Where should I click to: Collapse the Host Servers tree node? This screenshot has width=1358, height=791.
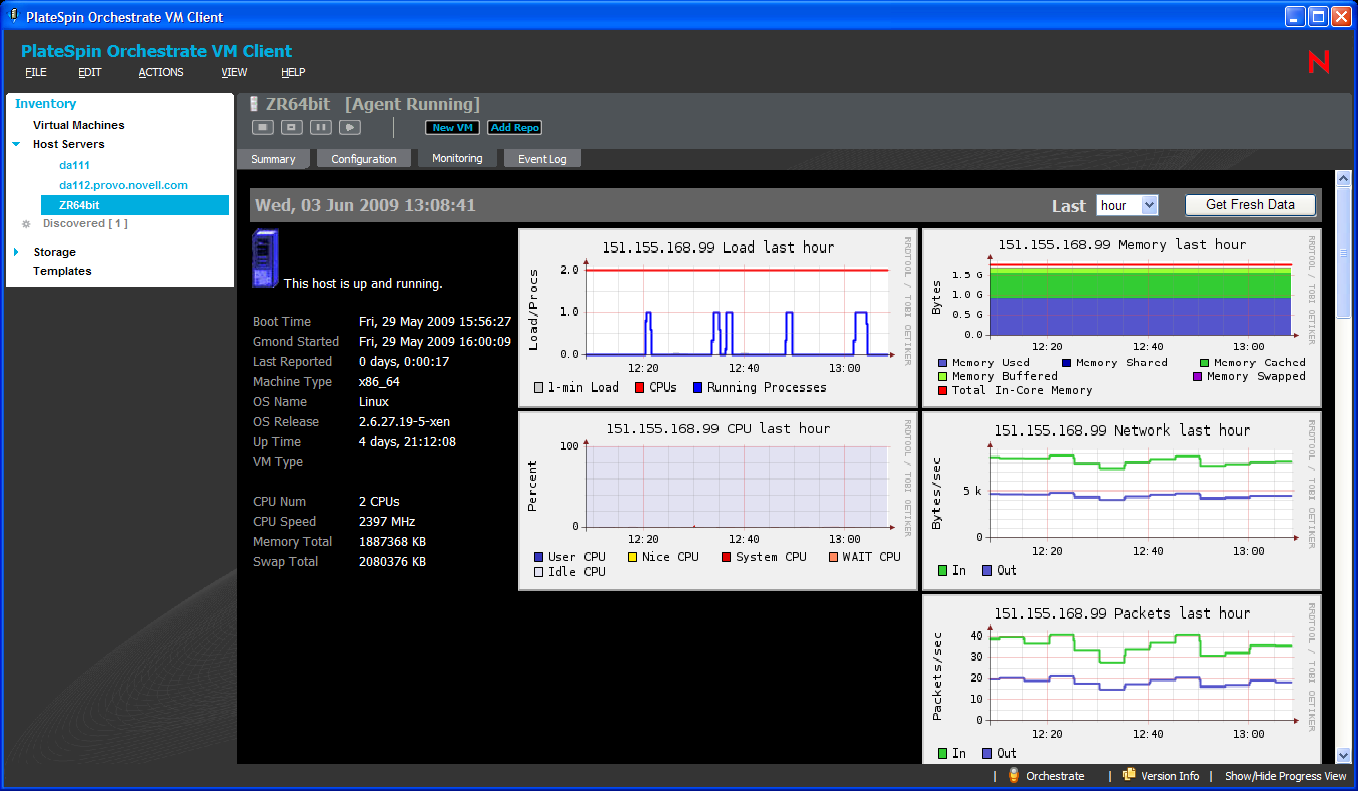click(16, 145)
